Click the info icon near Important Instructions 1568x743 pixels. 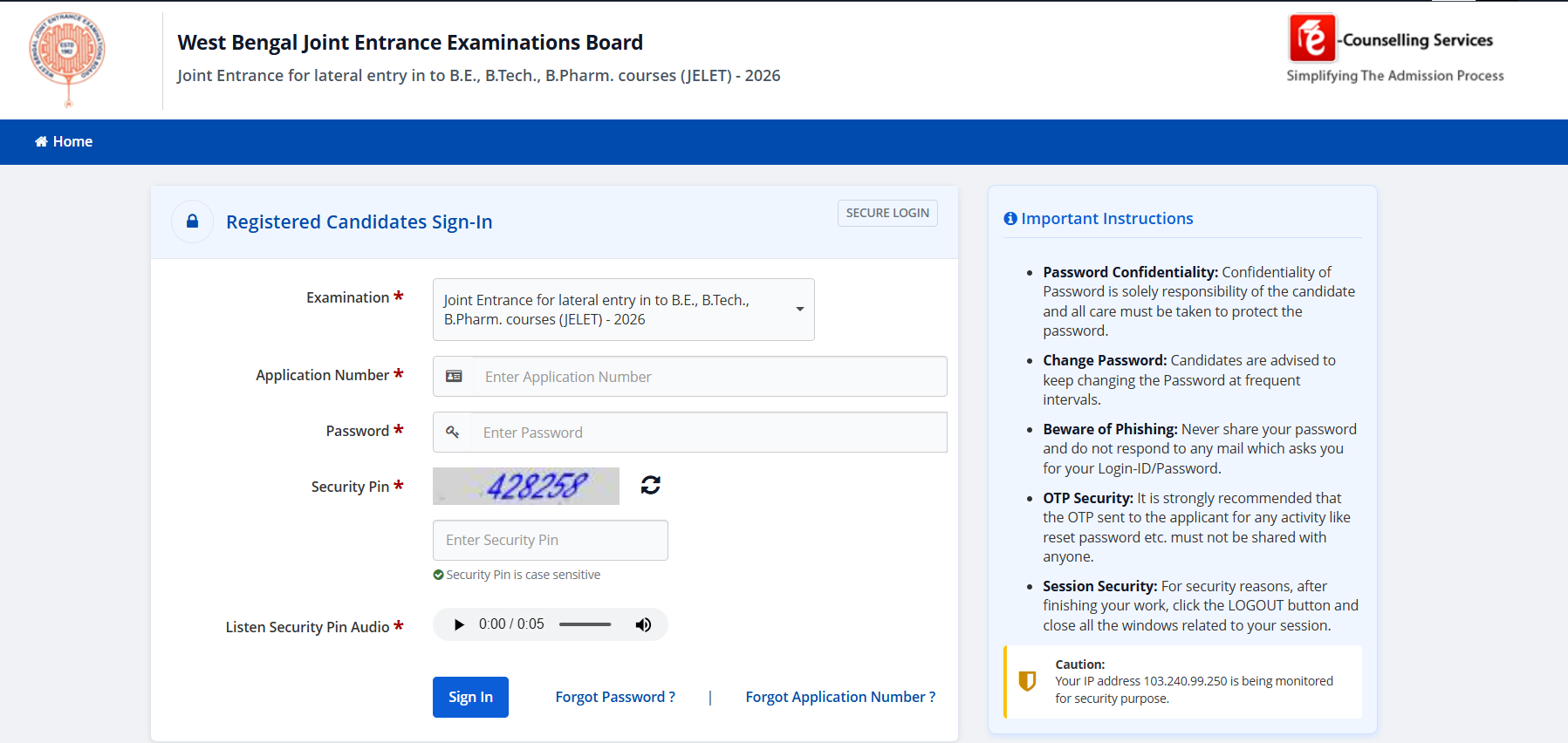tap(1010, 219)
